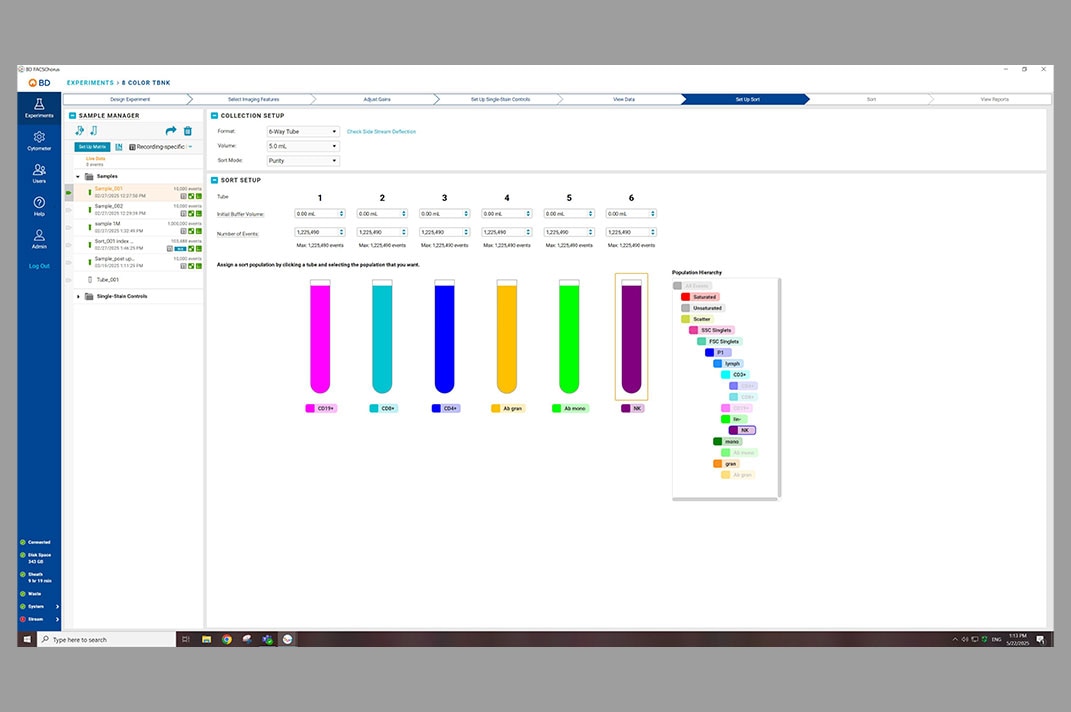Click the BD logo in the header
Image resolution: width=1071 pixels, height=712 pixels.
click(39, 83)
